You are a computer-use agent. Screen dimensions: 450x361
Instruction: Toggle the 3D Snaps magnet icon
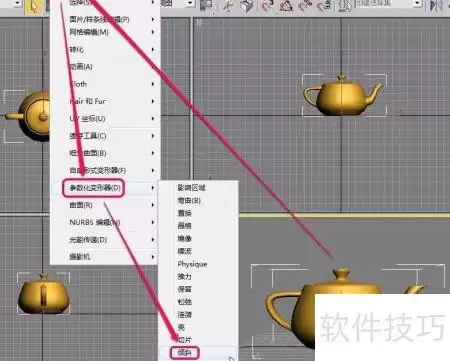pyautogui.click(x=268, y=6)
